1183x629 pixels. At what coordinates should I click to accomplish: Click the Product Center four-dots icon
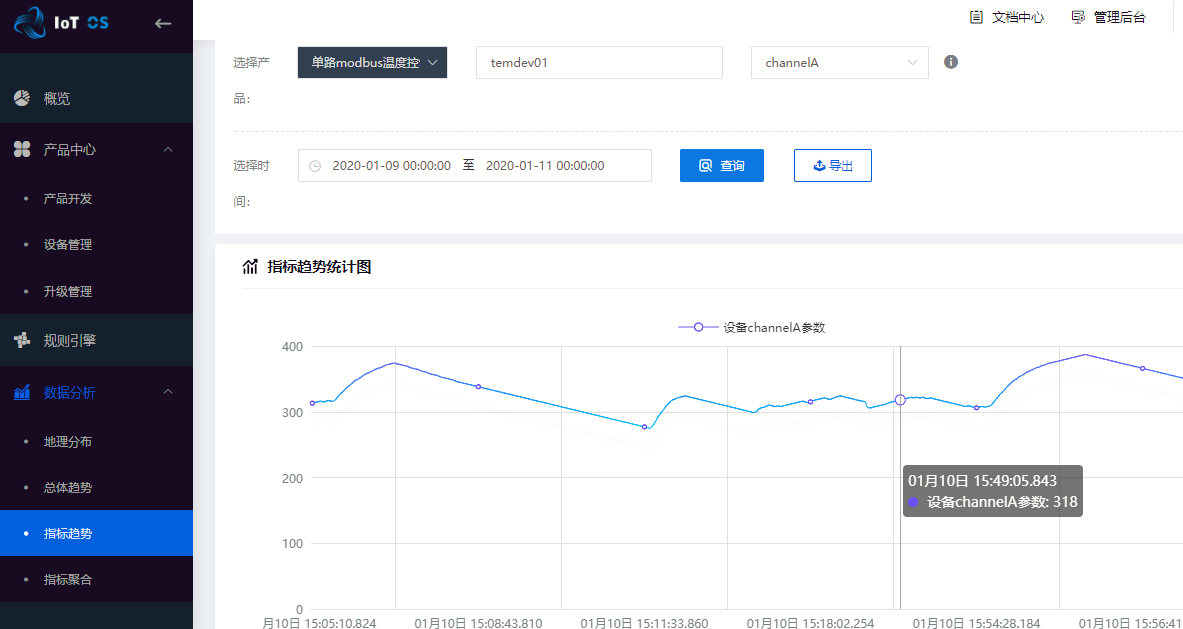pos(22,149)
